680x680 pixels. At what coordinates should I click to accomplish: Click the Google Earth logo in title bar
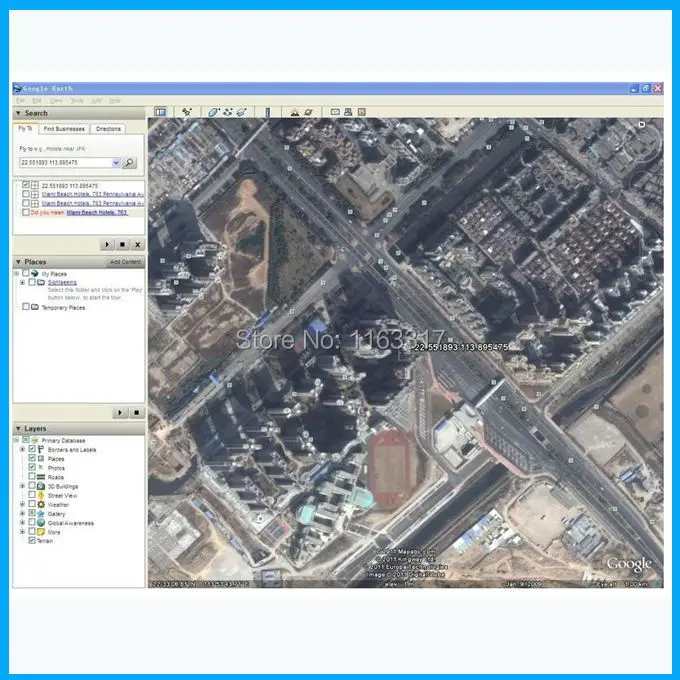pos(17,88)
